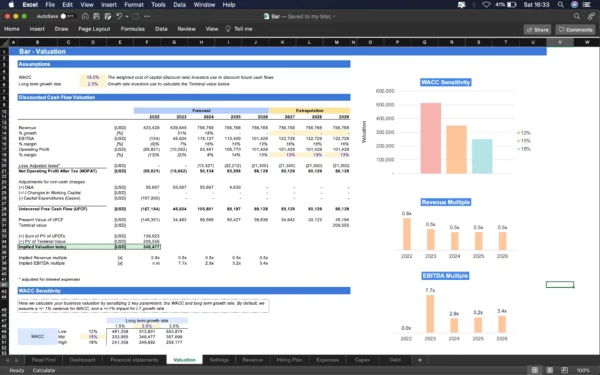Switch to Page Layout view icon in status bar
600x375 pixels.
tap(549, 370)
